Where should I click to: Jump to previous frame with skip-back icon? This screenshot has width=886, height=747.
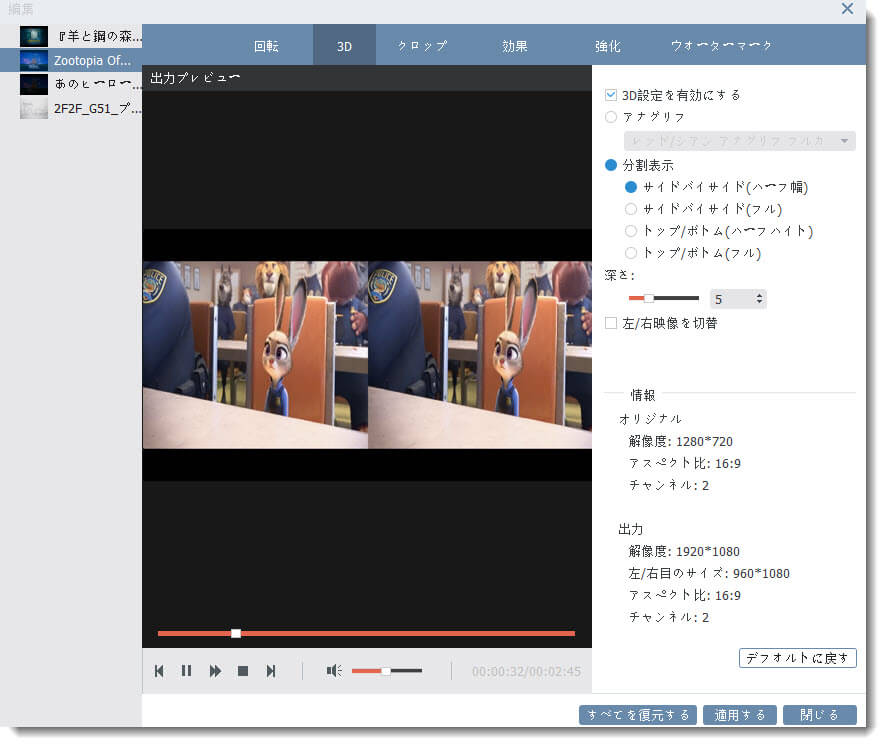pyautogui.click(x=159, y=671)
